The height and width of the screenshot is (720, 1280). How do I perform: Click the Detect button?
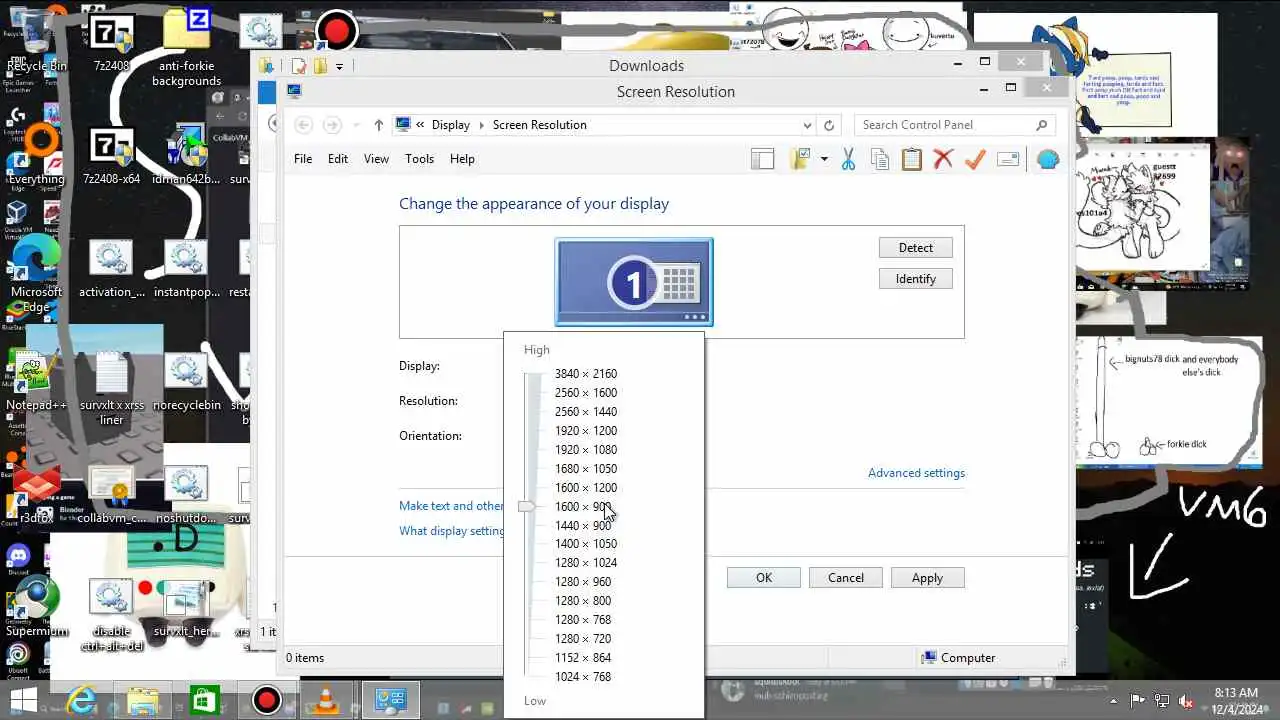tap(916, 248)
